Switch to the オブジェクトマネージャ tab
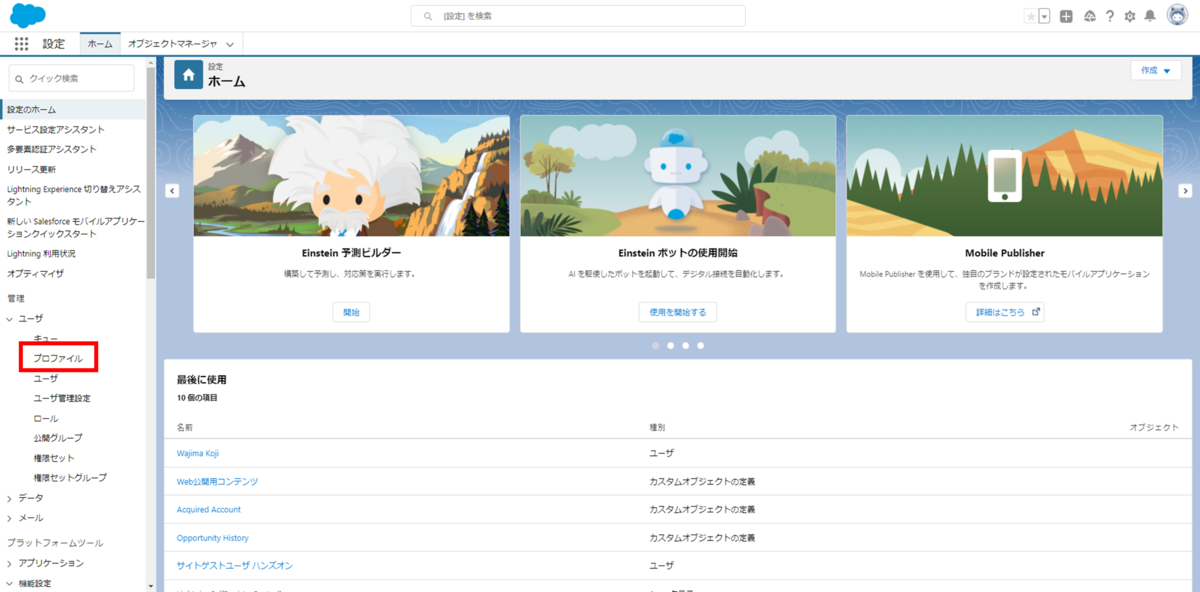1200x592 pixels. (172, 44)
